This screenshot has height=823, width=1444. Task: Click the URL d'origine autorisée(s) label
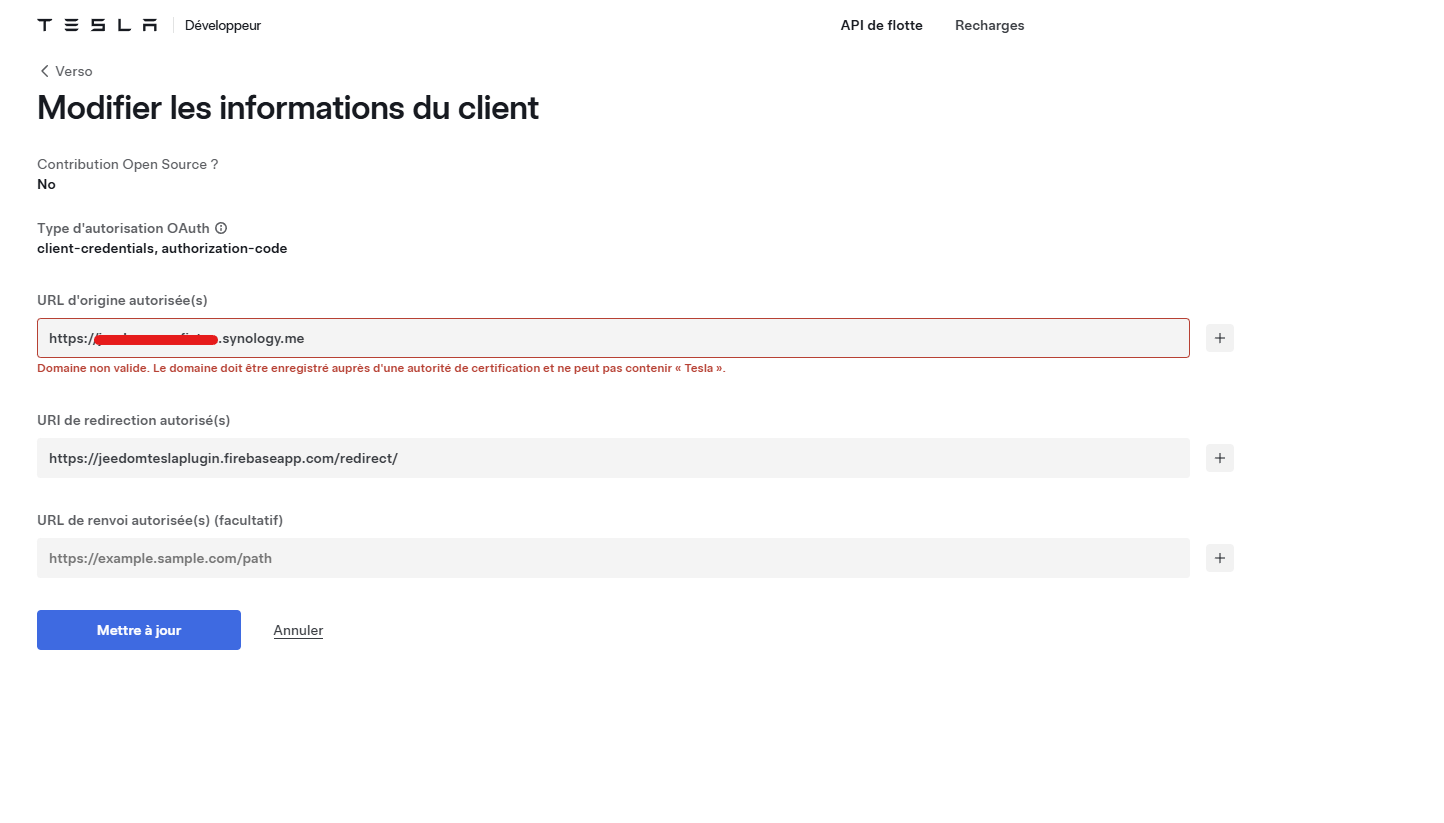tap(122, 300)
